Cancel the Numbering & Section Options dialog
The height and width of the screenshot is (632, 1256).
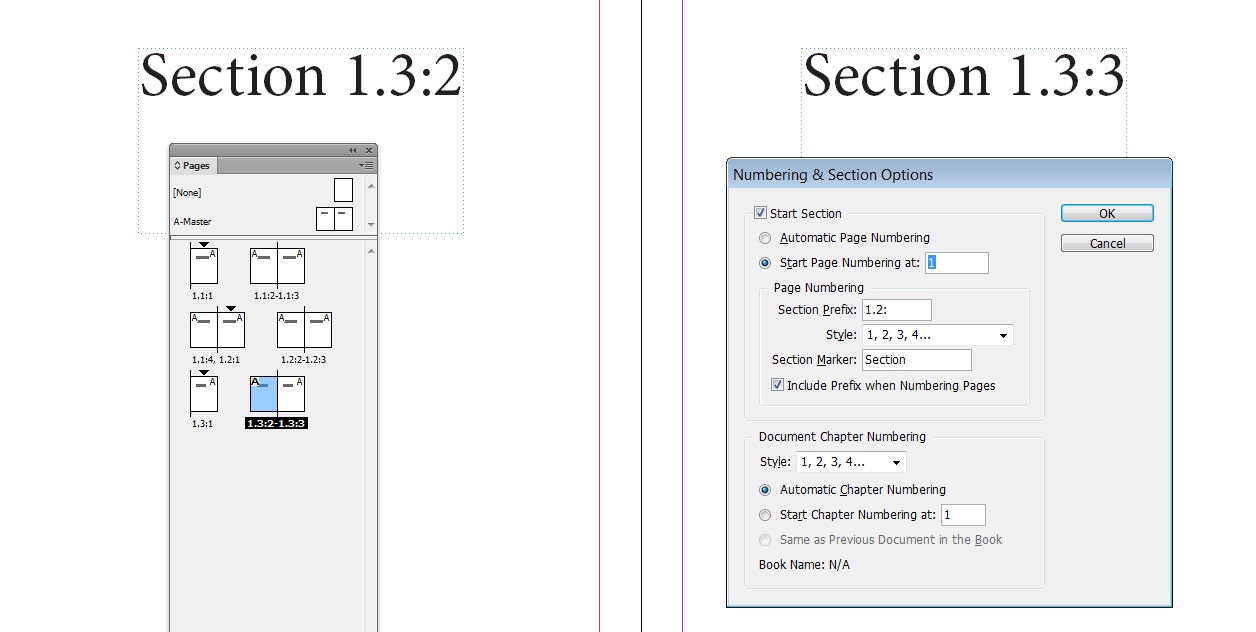click(x=1106, y=243)
